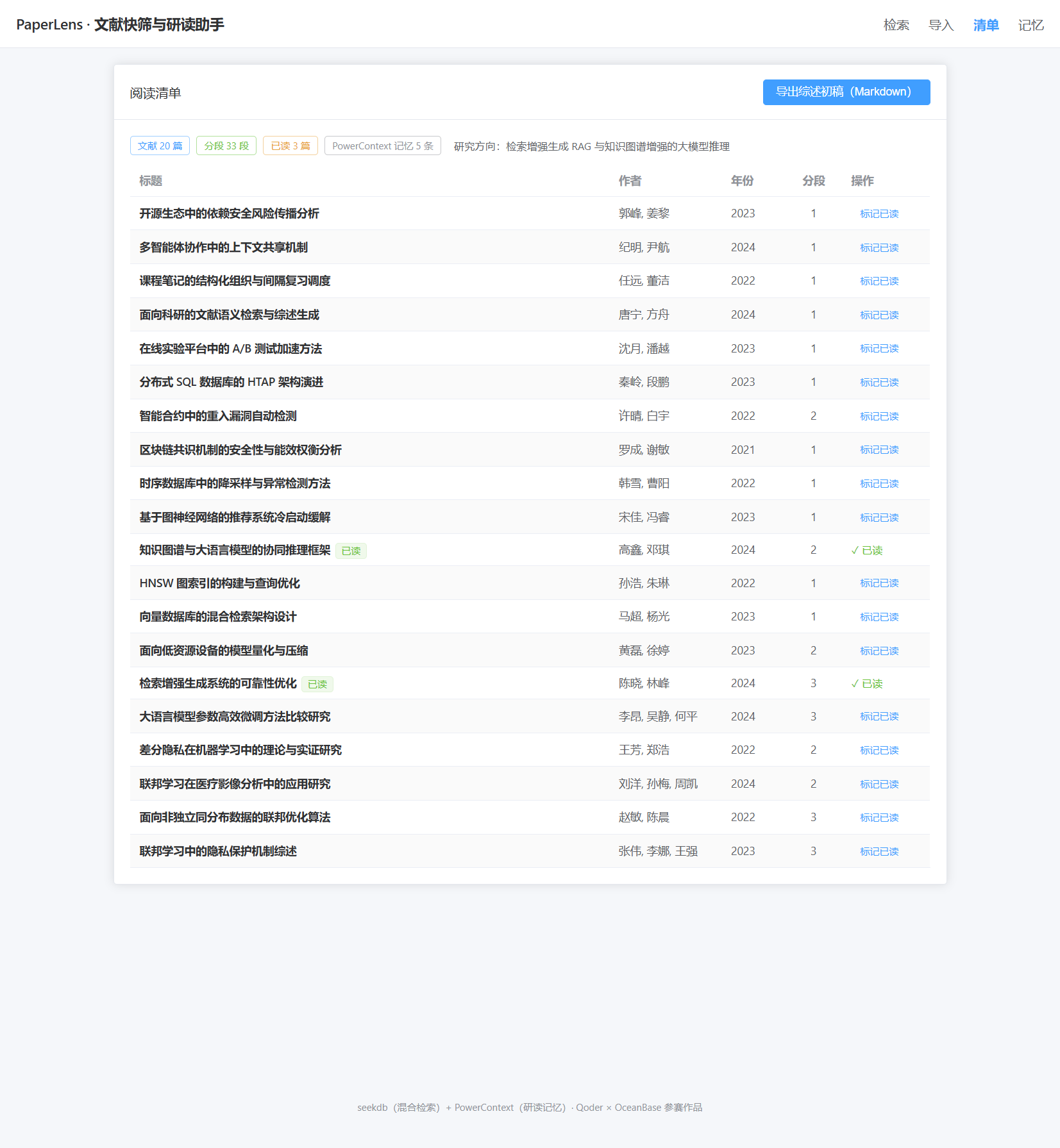Click the PaperLens home title

coord(120,24)
